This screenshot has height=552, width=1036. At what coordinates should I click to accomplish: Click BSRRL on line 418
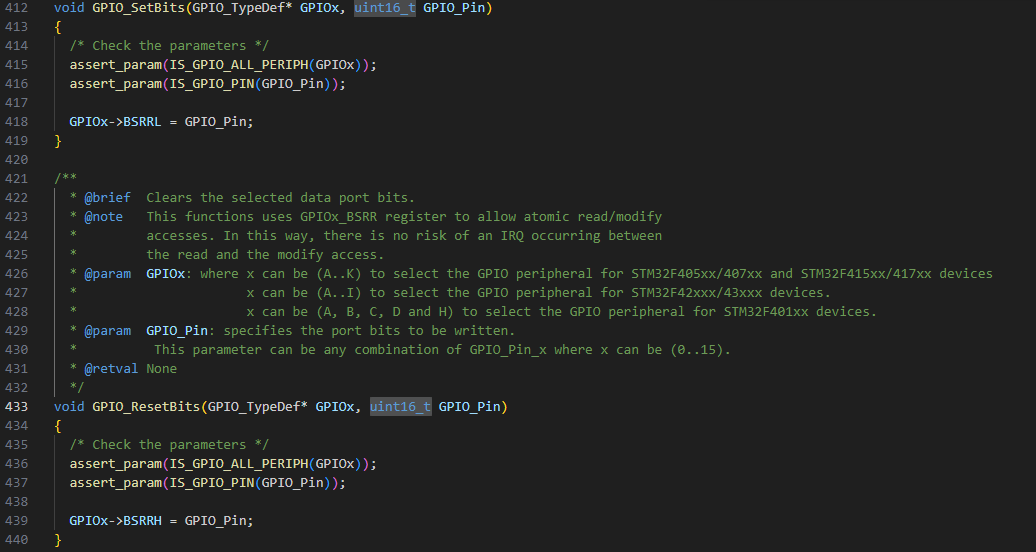[x=142, y=122]
